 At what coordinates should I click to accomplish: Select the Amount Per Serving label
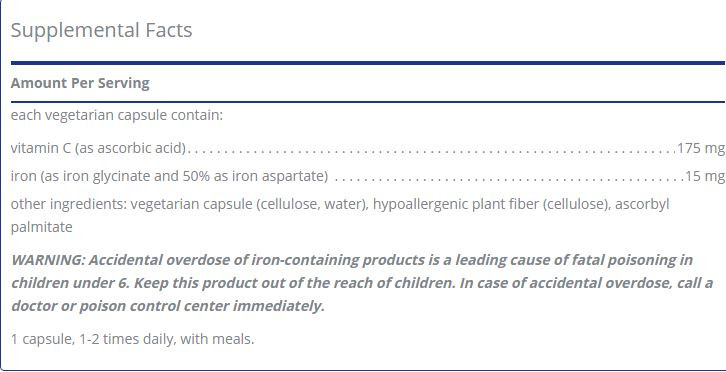pyautogui.click(x=80, y=83)
